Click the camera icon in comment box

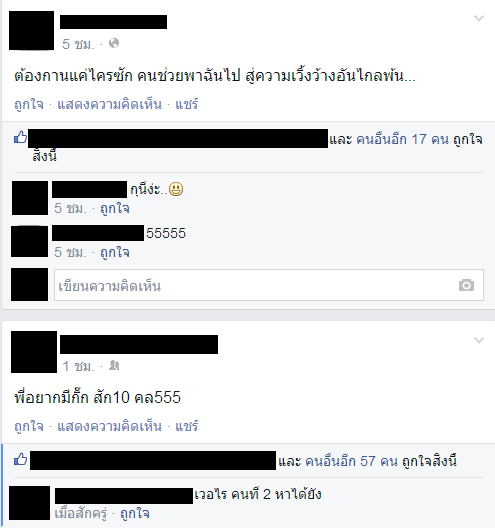click(x=466, y=285)
